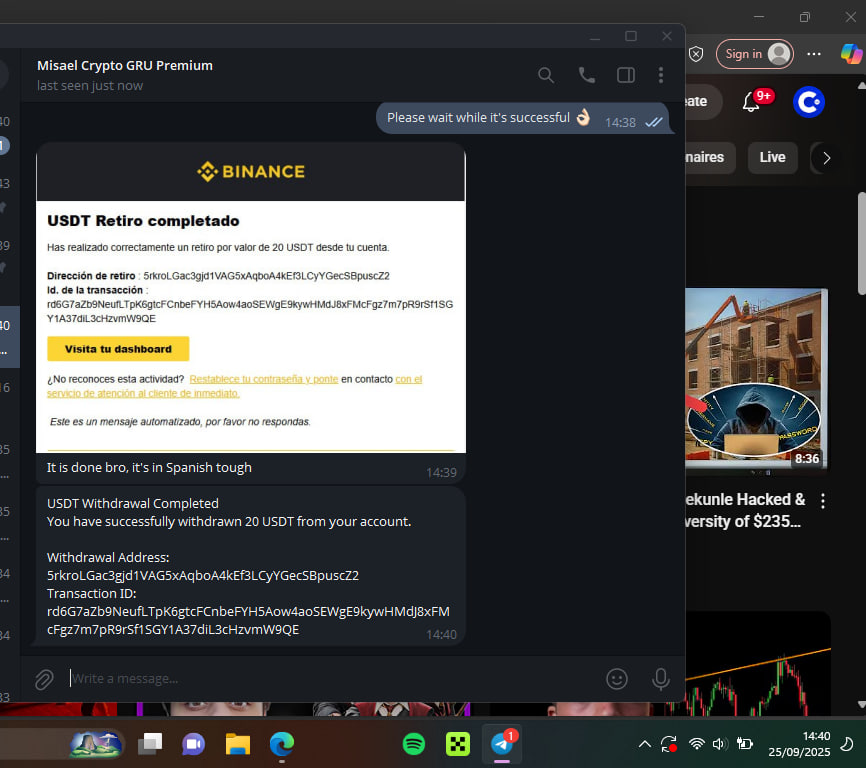
Task: Open the emoji picker in message box
Action: click(x=616, y=679)
